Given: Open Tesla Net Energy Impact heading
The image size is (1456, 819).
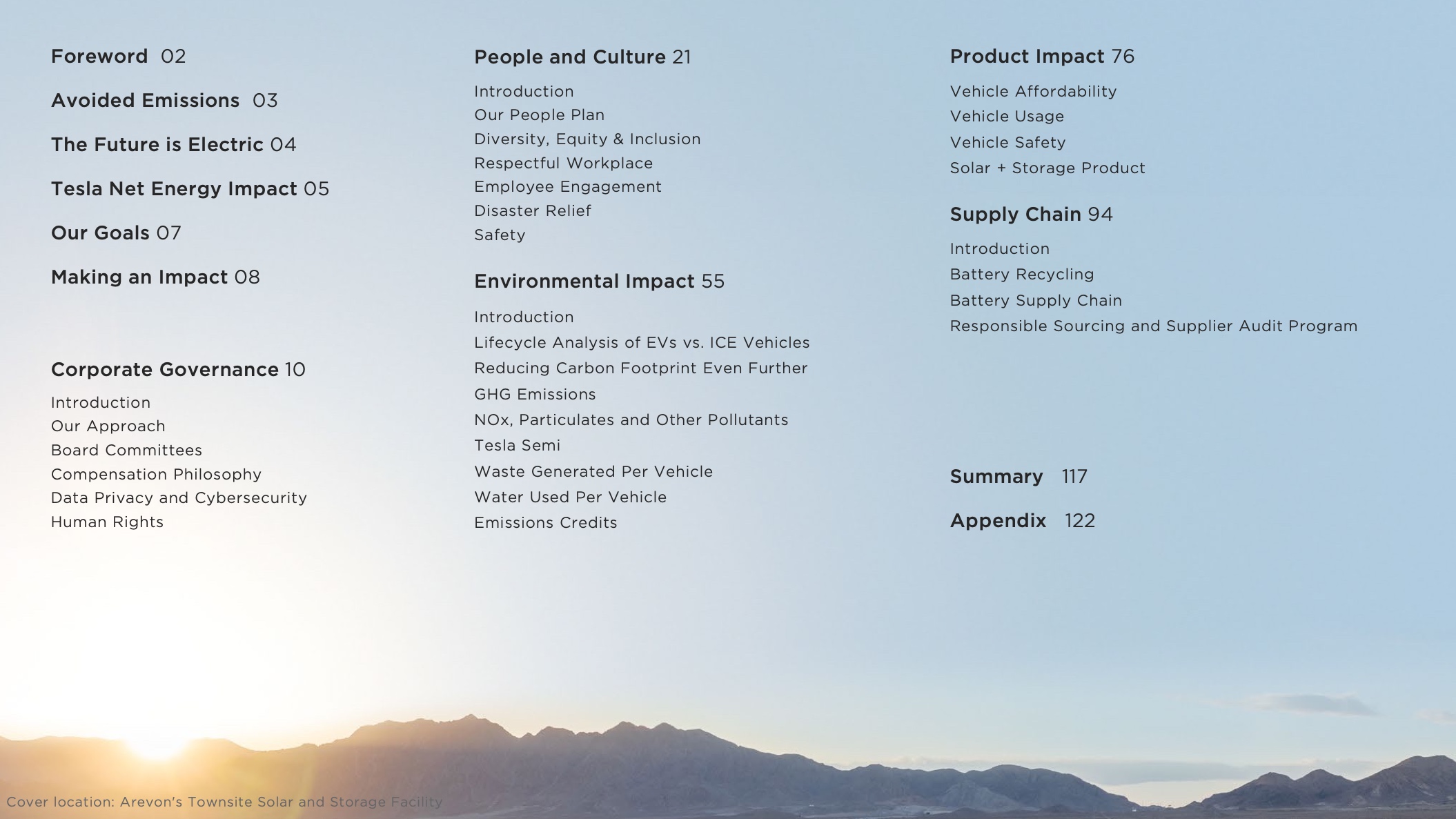Looking at the screenshot, I should pos(174,189).
